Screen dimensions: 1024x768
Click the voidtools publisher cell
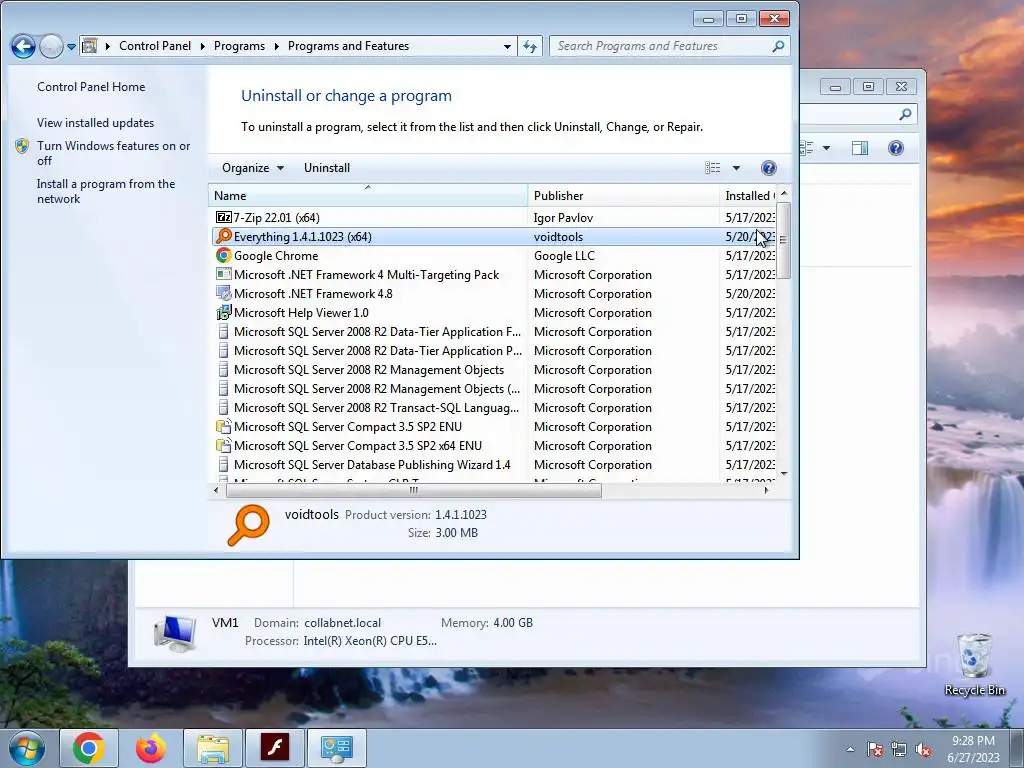[558, 236]
